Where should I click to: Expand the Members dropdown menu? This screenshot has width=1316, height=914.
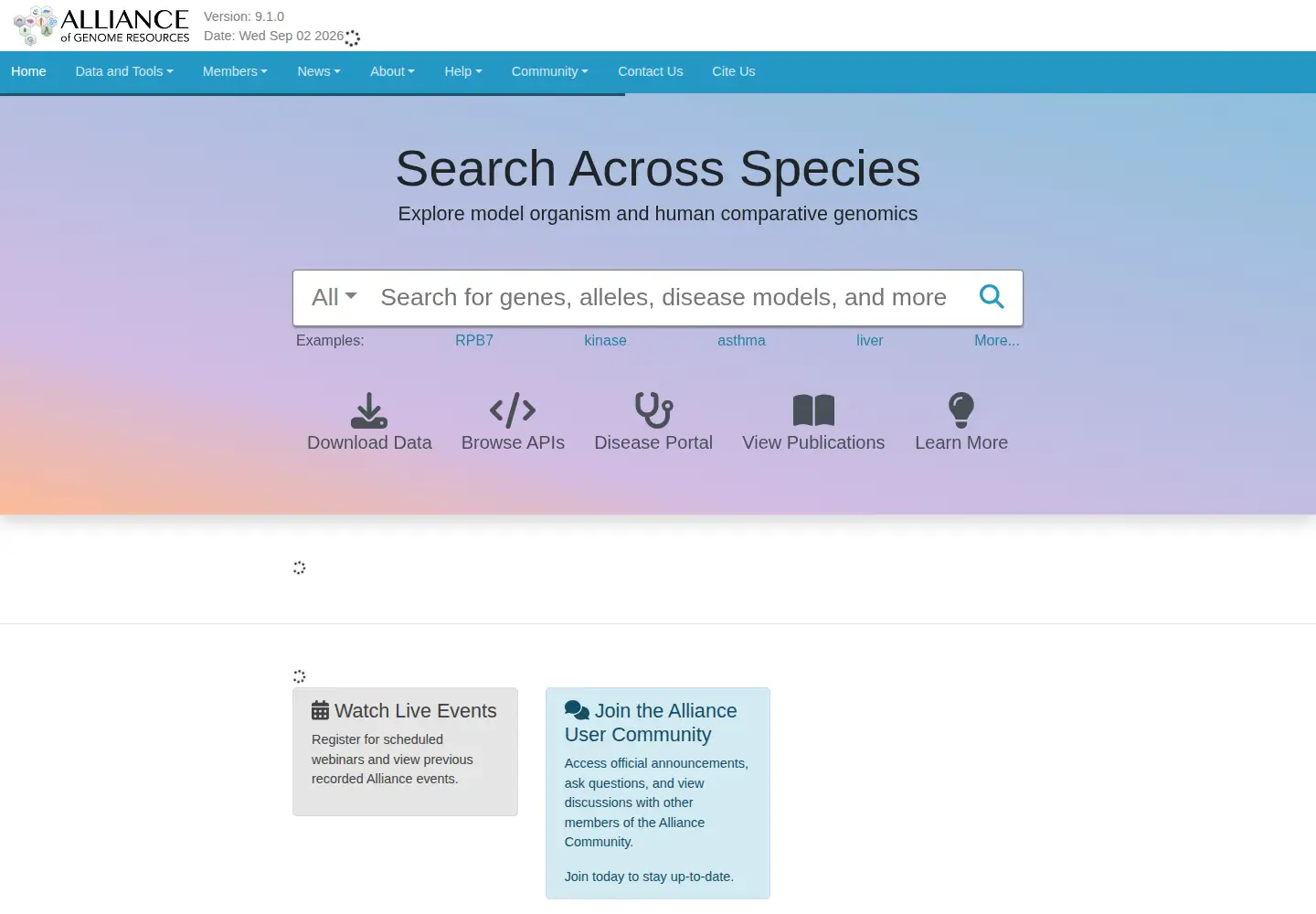point(235,71)
